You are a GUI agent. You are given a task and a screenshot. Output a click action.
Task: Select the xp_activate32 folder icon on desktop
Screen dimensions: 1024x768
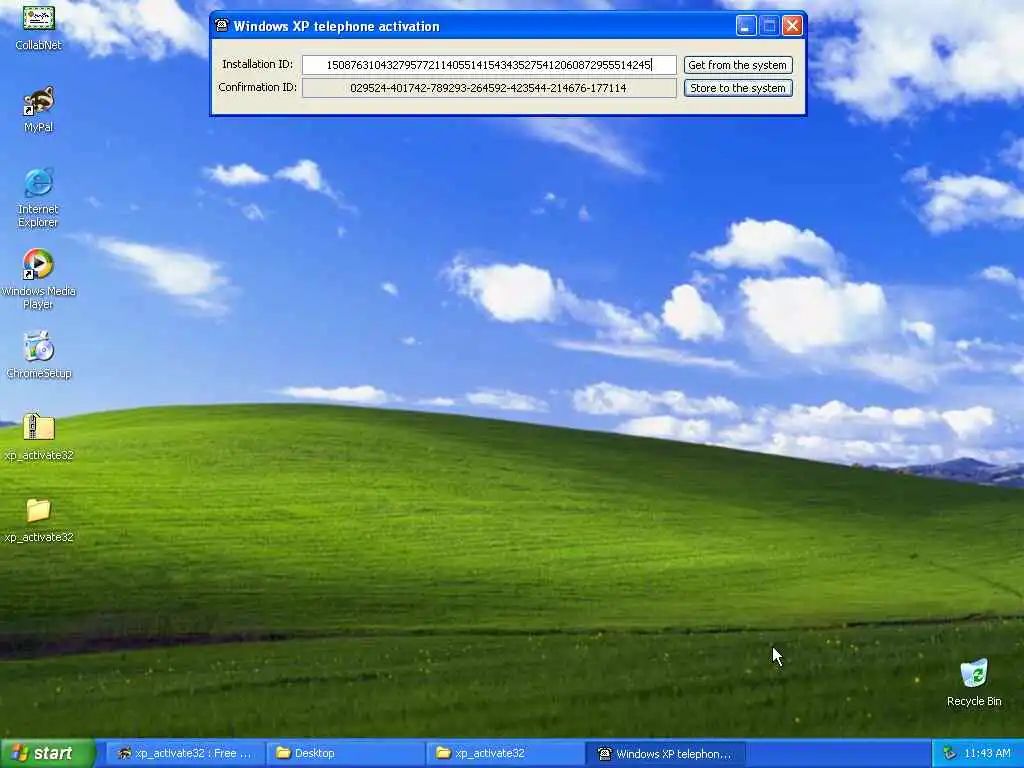click(39, 510)
